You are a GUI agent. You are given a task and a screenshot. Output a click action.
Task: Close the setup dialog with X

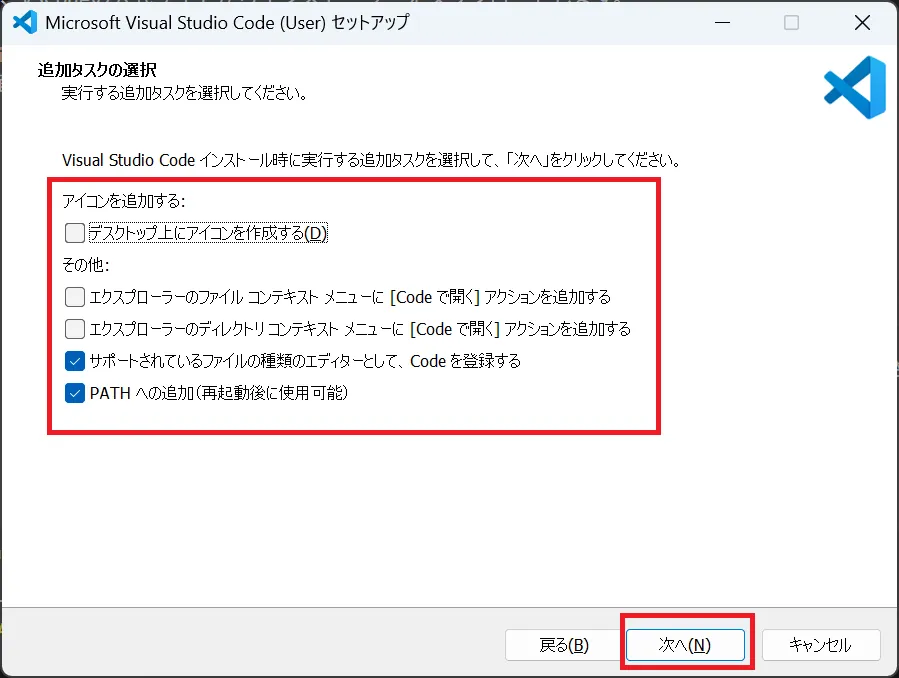click(x=862, y=22)
